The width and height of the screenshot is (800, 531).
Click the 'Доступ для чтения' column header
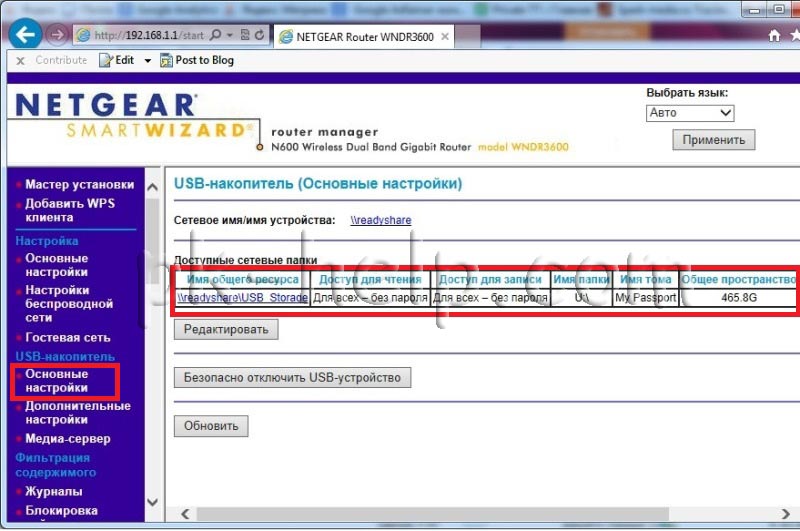tap(370, 279)
